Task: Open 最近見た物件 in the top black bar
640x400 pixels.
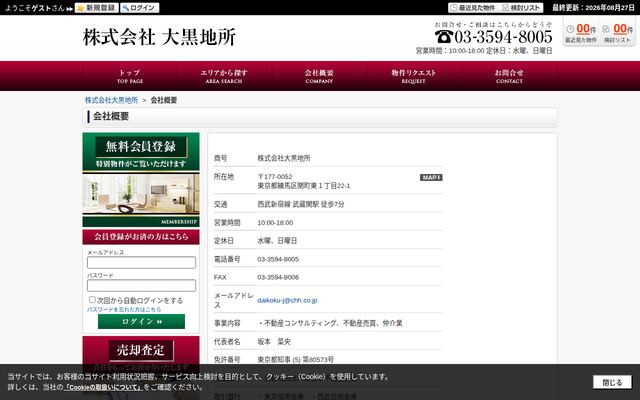Action: pos(473,8)
